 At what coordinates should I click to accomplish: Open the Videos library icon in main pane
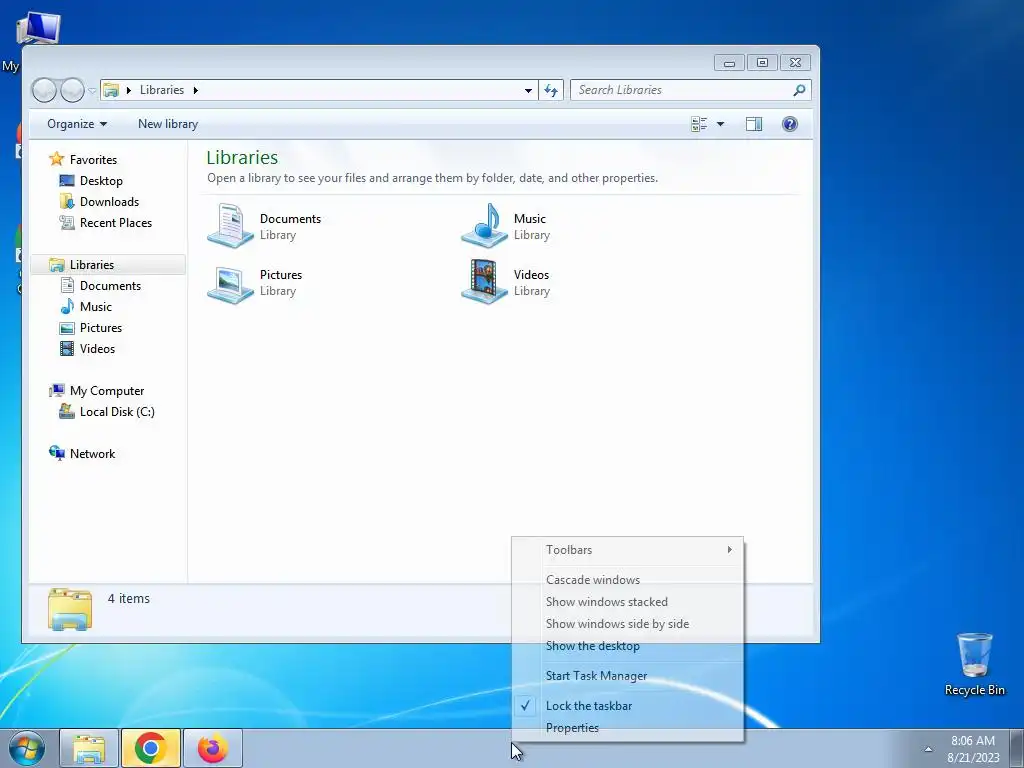click(484, 282)
